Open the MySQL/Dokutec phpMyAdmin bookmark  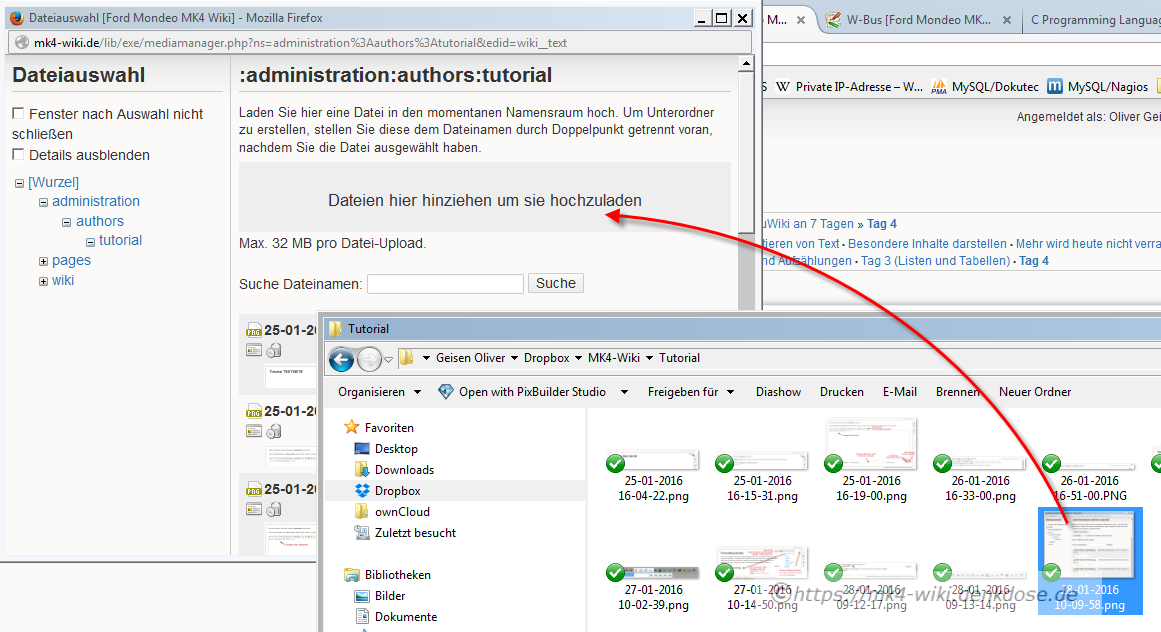coord(984,87)
